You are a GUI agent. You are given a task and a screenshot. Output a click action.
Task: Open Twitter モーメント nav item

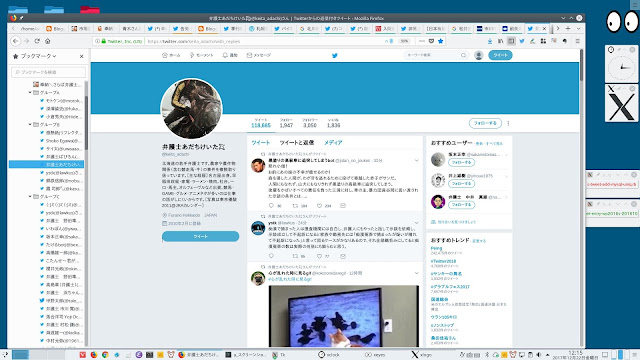tap(201, 55)
